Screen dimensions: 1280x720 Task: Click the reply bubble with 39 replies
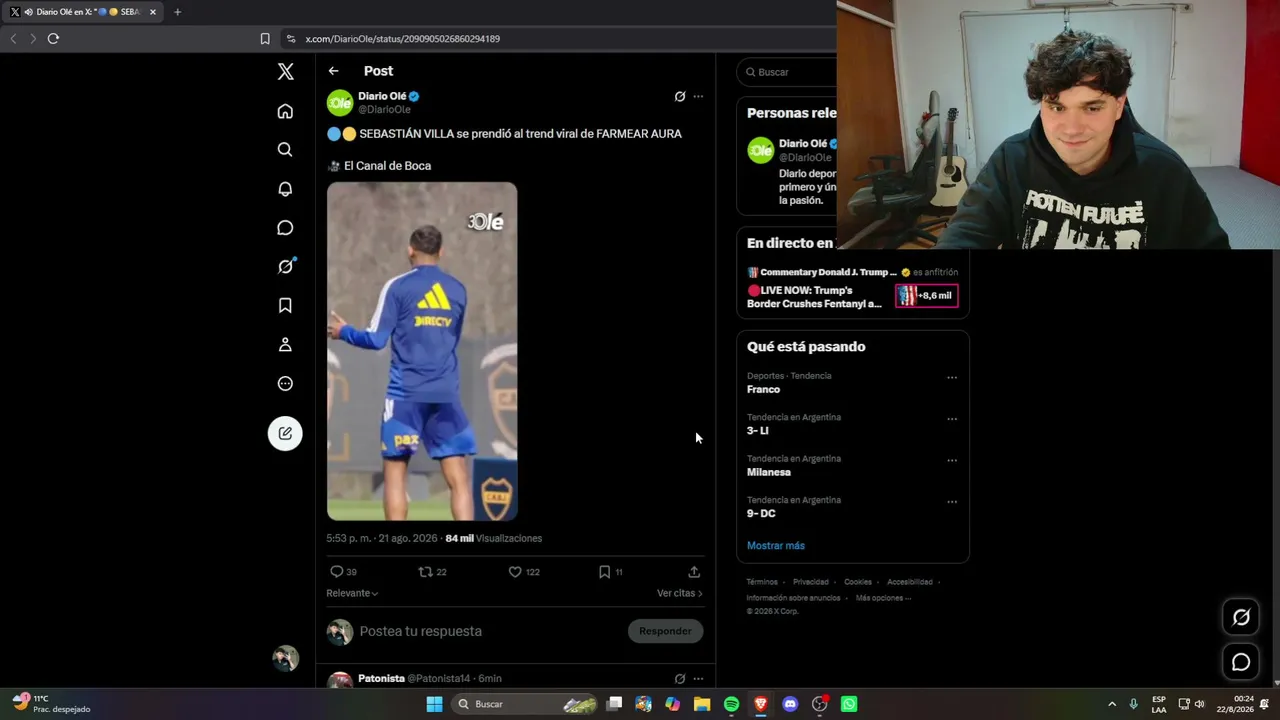click(343, 572)
